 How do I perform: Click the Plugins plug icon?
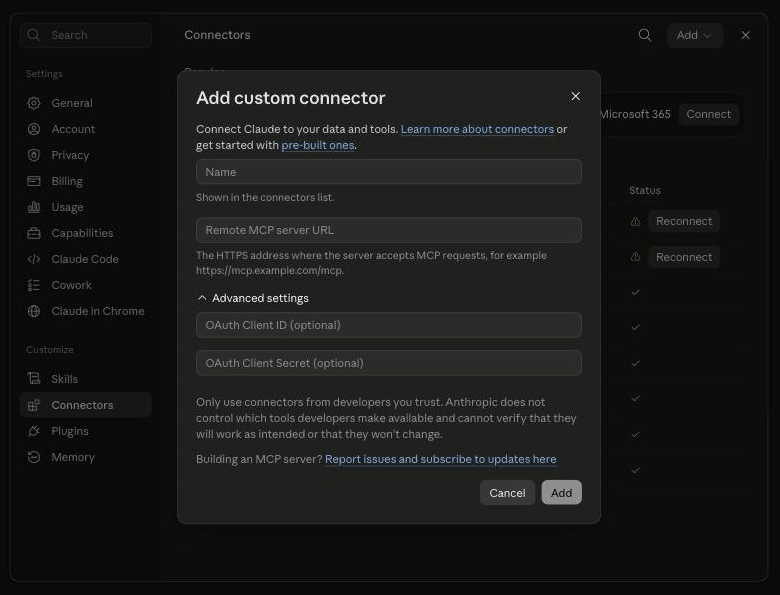tap(34, 431)
